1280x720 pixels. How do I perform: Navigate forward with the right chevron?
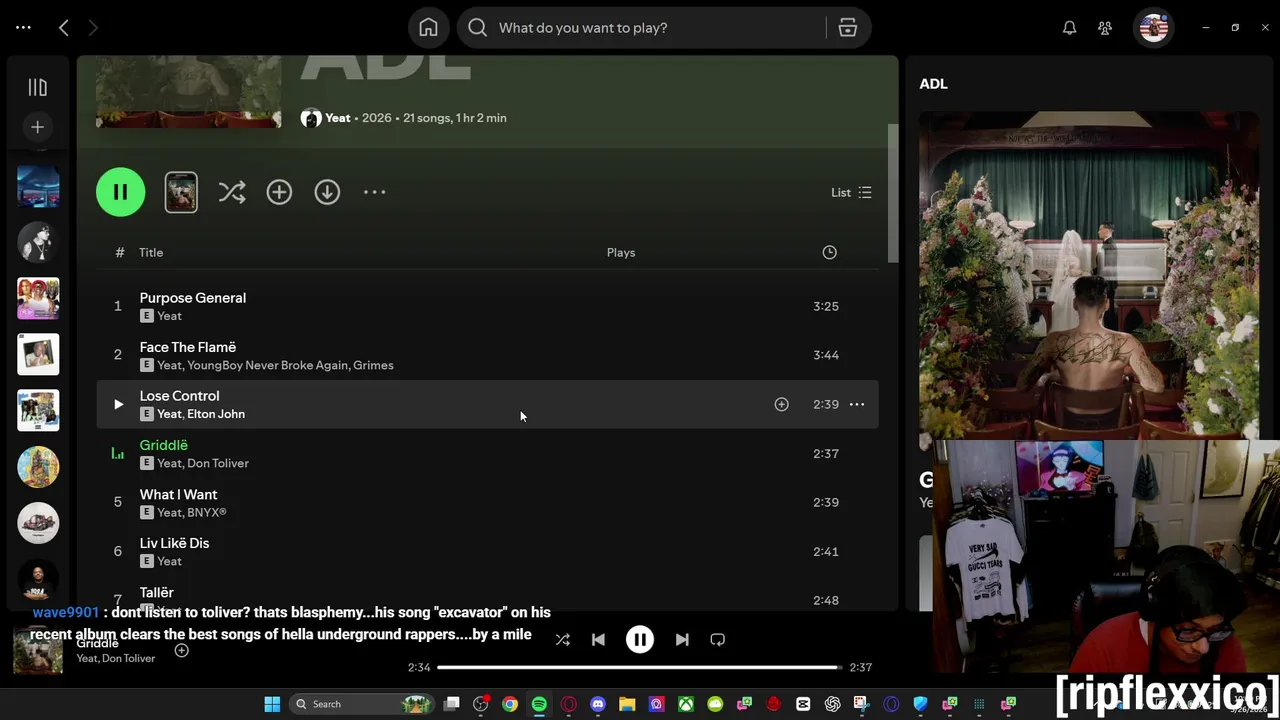point(93,28)
